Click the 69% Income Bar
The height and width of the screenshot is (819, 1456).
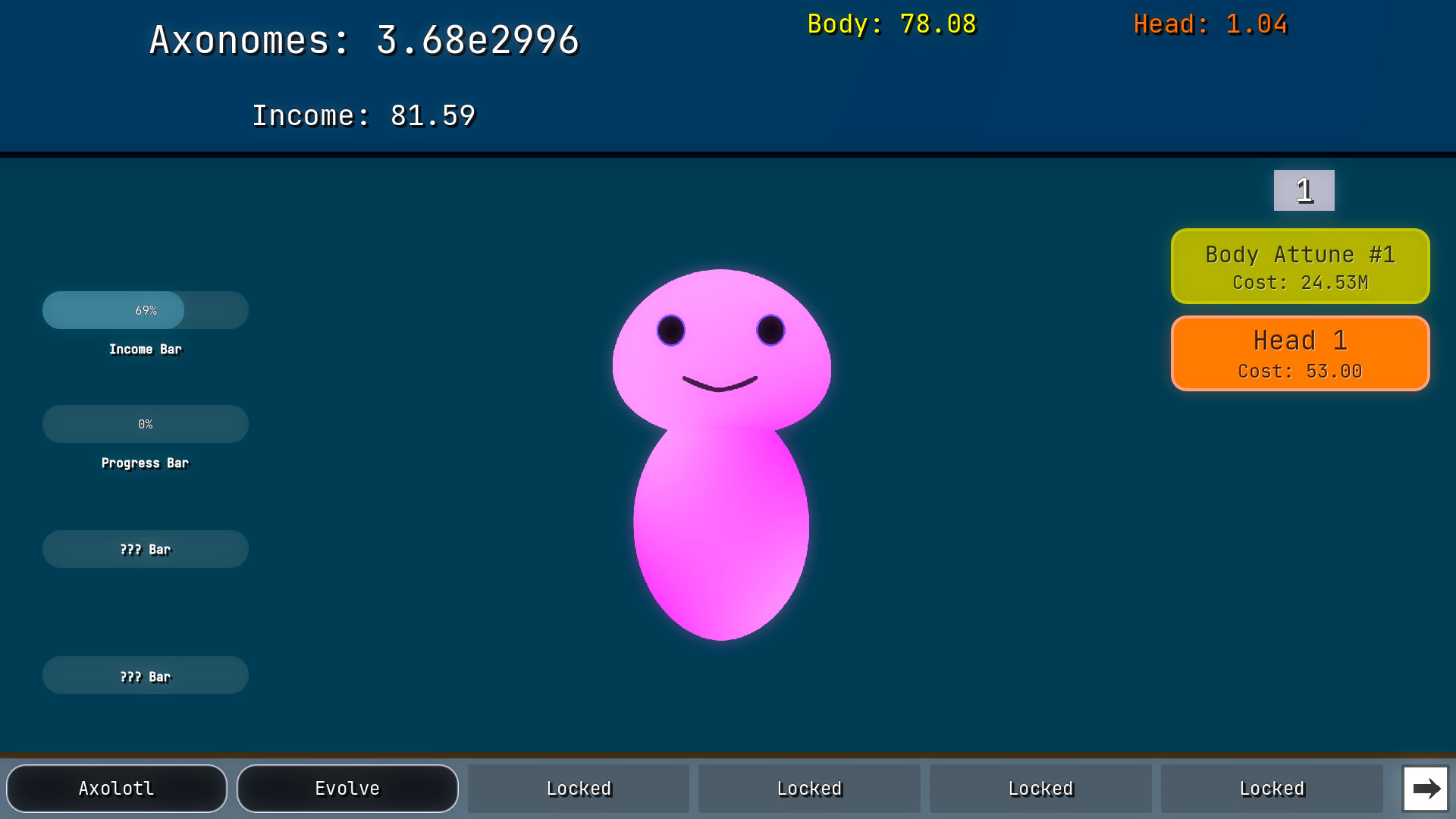pos(146,310)
